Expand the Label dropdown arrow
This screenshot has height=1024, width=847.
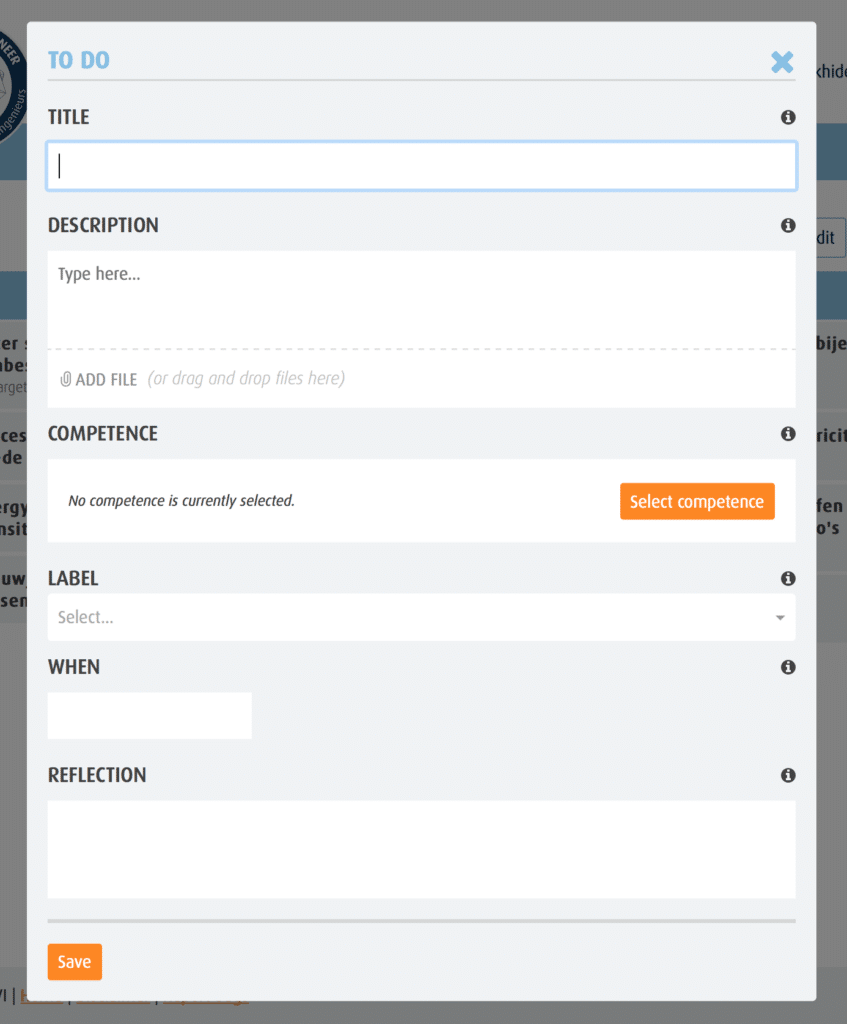tap(780, 617)
